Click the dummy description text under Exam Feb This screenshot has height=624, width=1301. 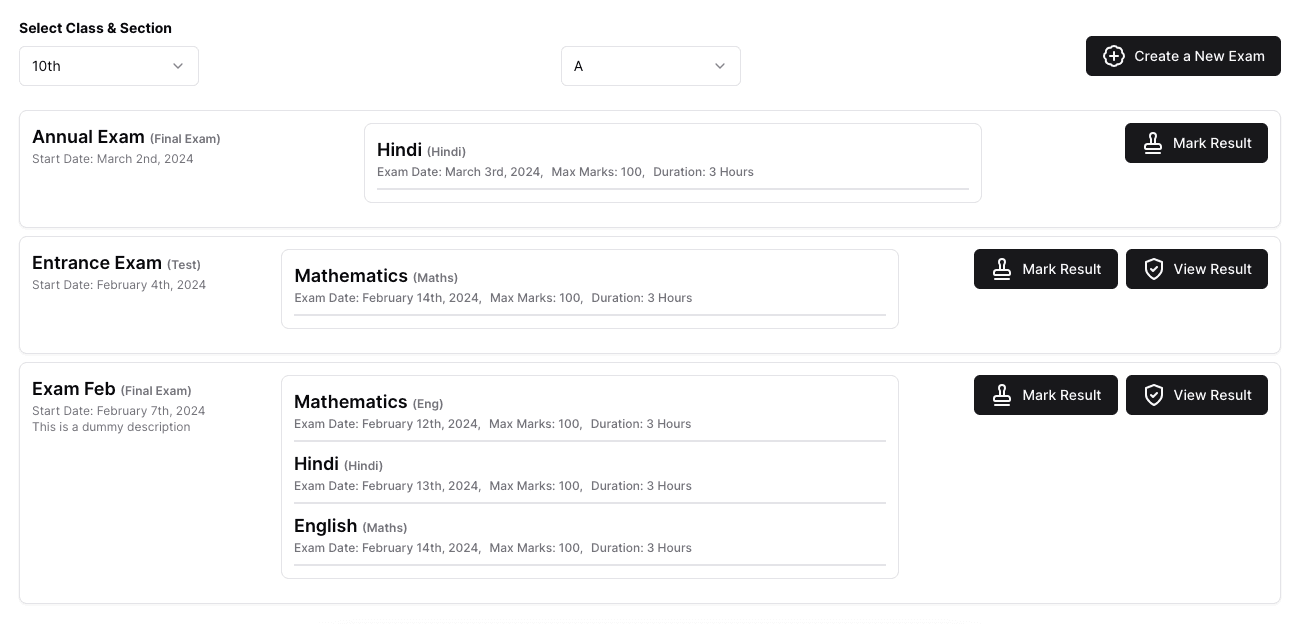point(111,427)
